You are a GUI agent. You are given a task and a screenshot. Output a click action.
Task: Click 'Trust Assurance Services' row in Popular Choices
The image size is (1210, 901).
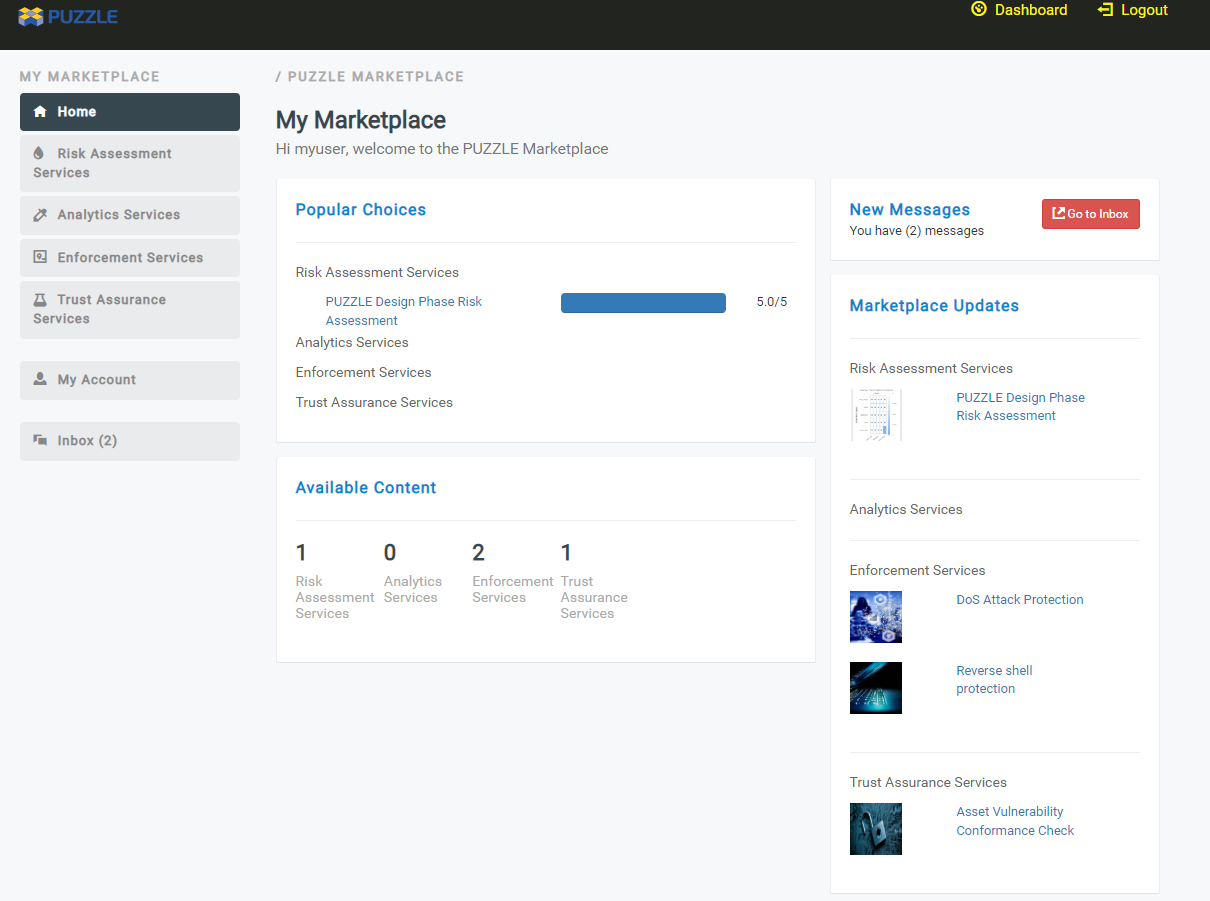pyautogui.click(x=374, y=403)
